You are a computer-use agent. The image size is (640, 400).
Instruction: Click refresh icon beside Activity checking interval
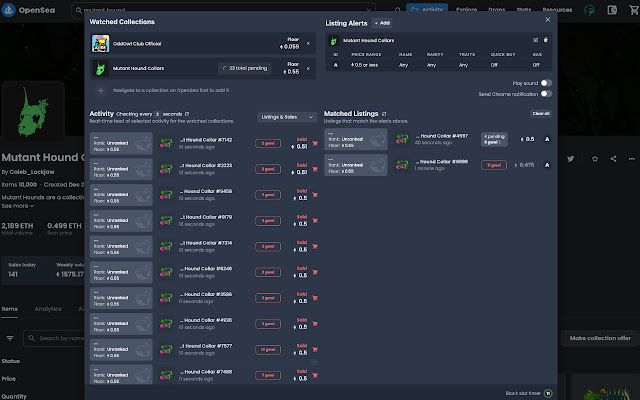pyautogui.click(x=187, y=114)
